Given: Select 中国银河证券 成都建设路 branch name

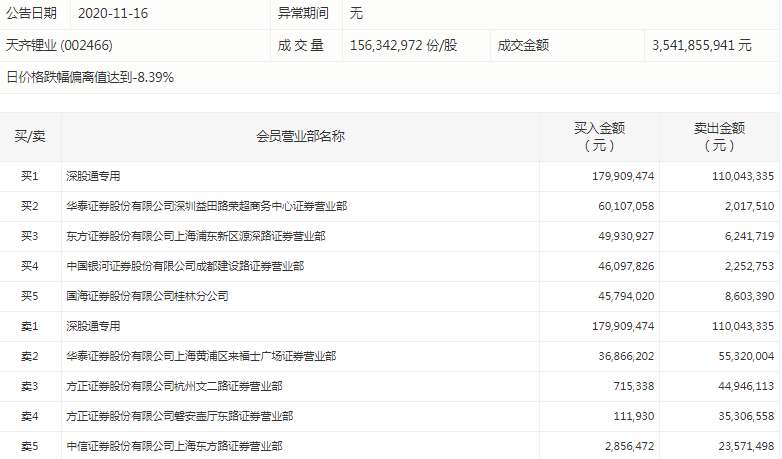Looking at the screenshot, I should (185, 266).
